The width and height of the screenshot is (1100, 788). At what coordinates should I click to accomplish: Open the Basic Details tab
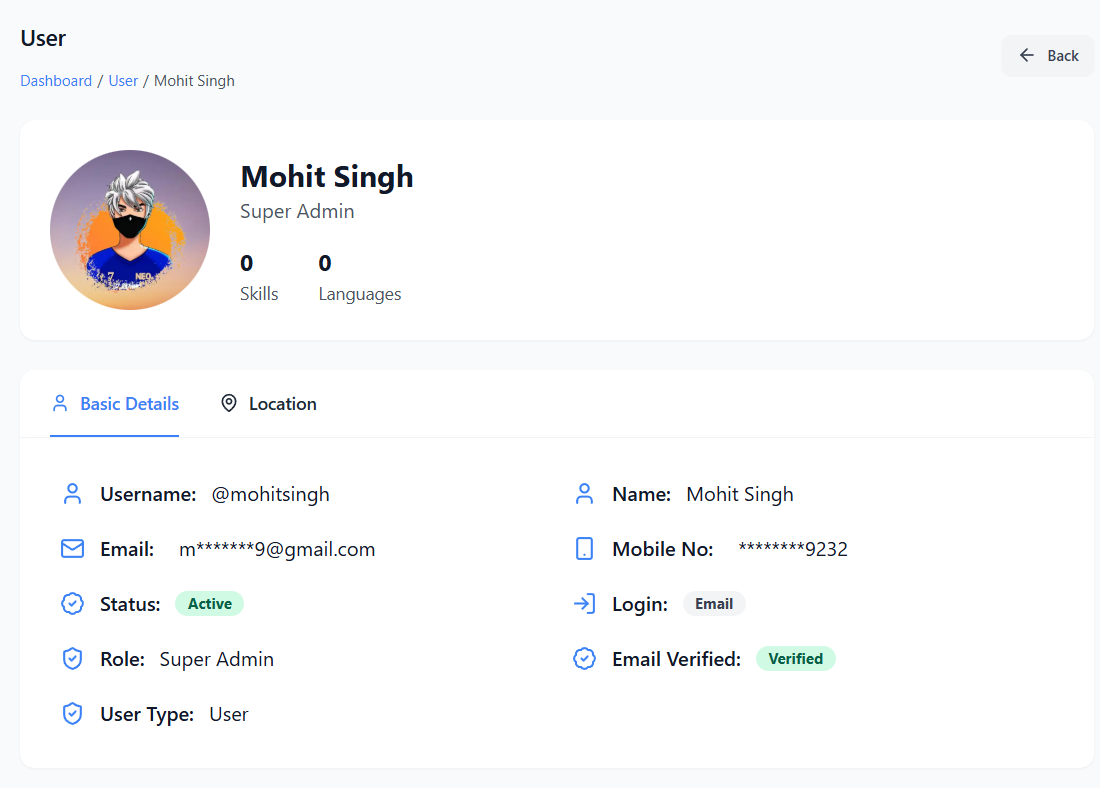coord(115,404)
